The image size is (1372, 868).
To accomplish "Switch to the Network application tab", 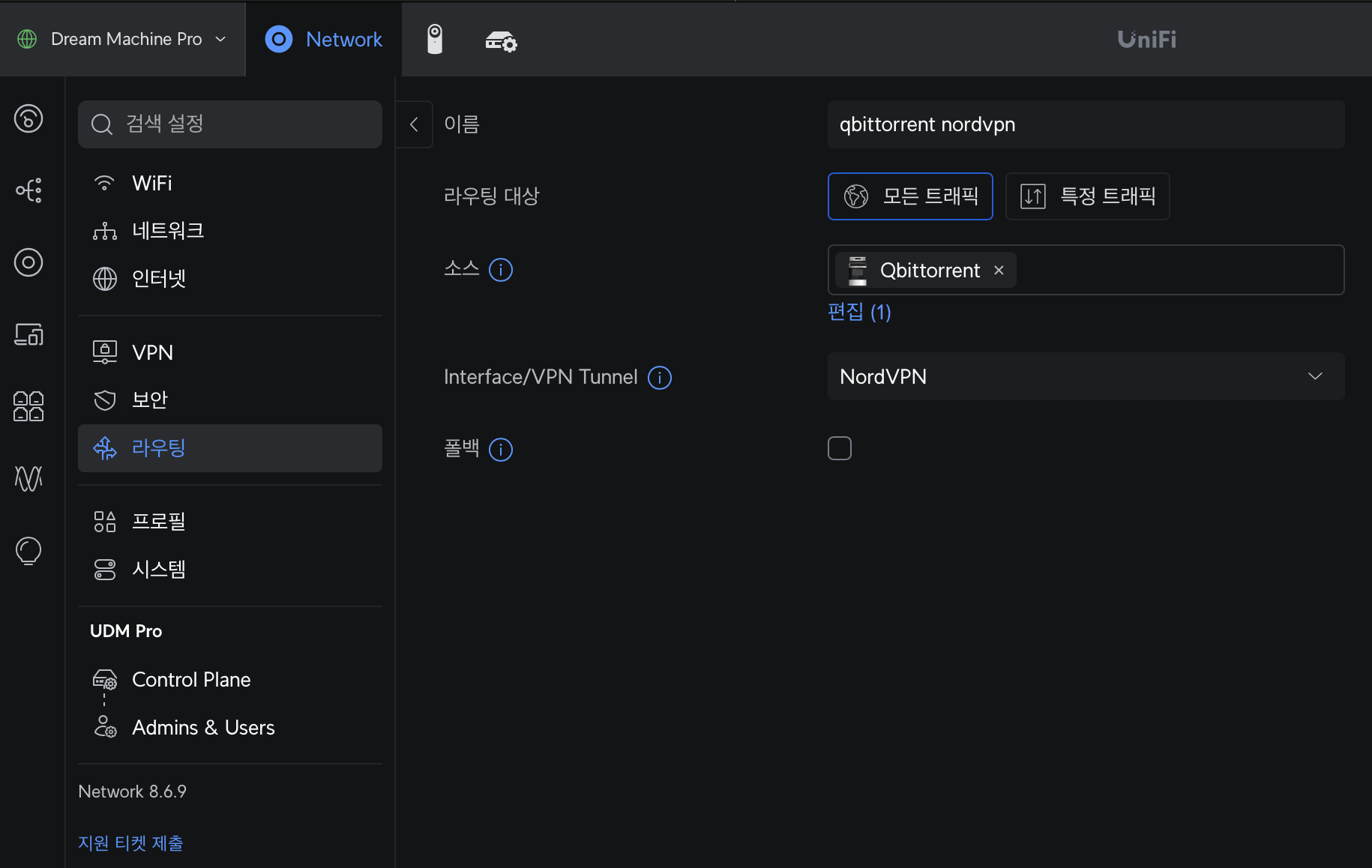I will pyautogui.click(x=324, y=39).
